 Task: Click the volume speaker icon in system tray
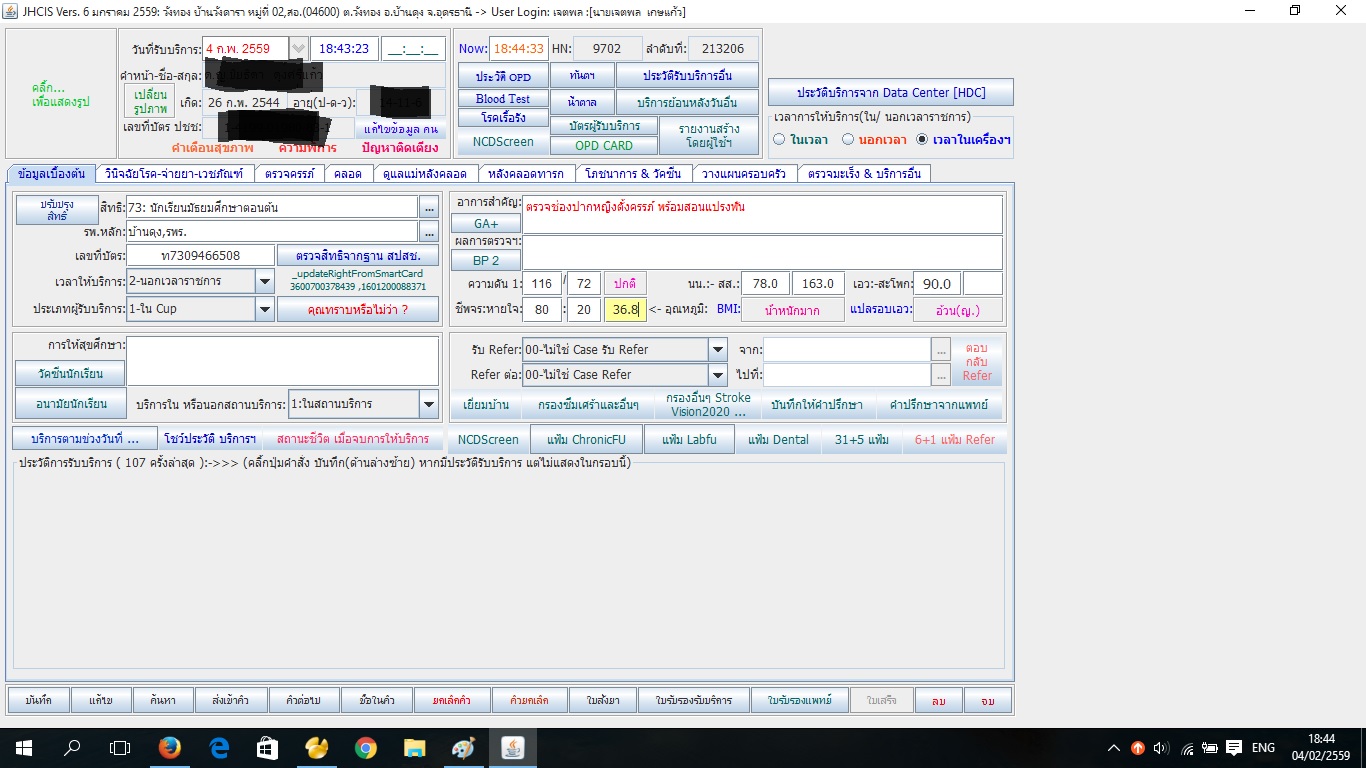[1159, 747]
